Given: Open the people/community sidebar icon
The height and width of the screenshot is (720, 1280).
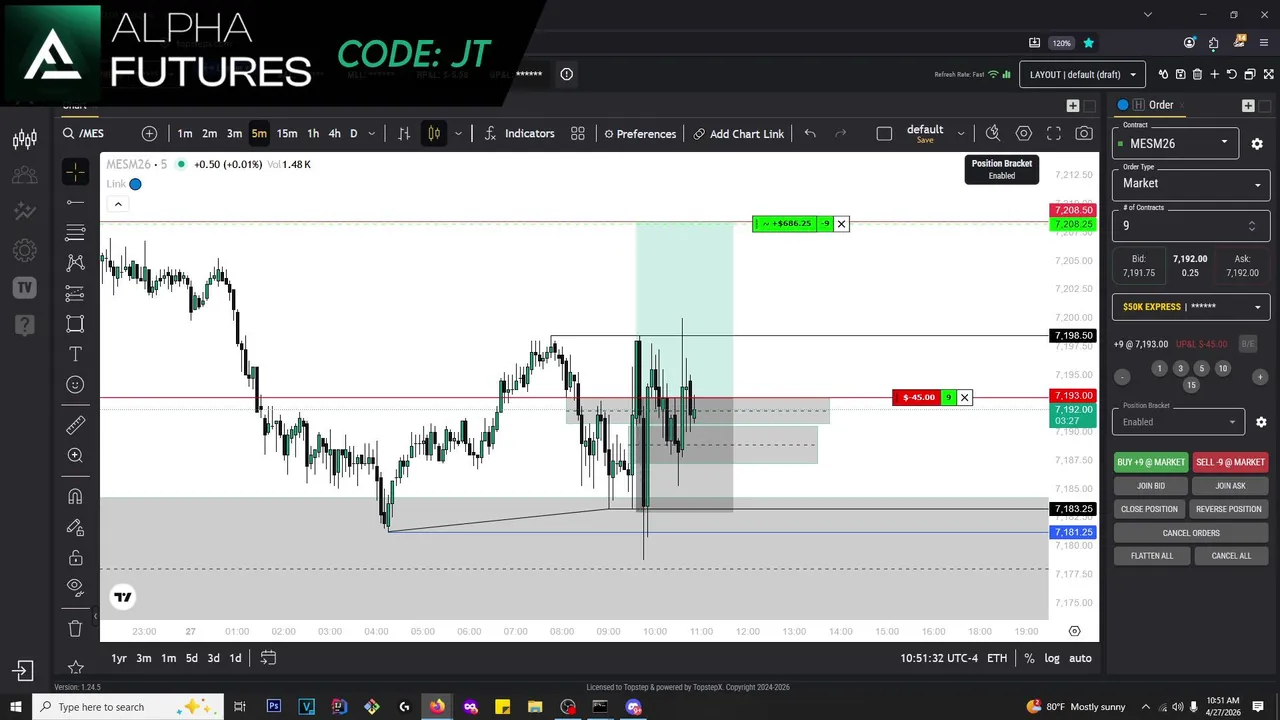Looking at the screenshot, I should click(x=25, y=176).
